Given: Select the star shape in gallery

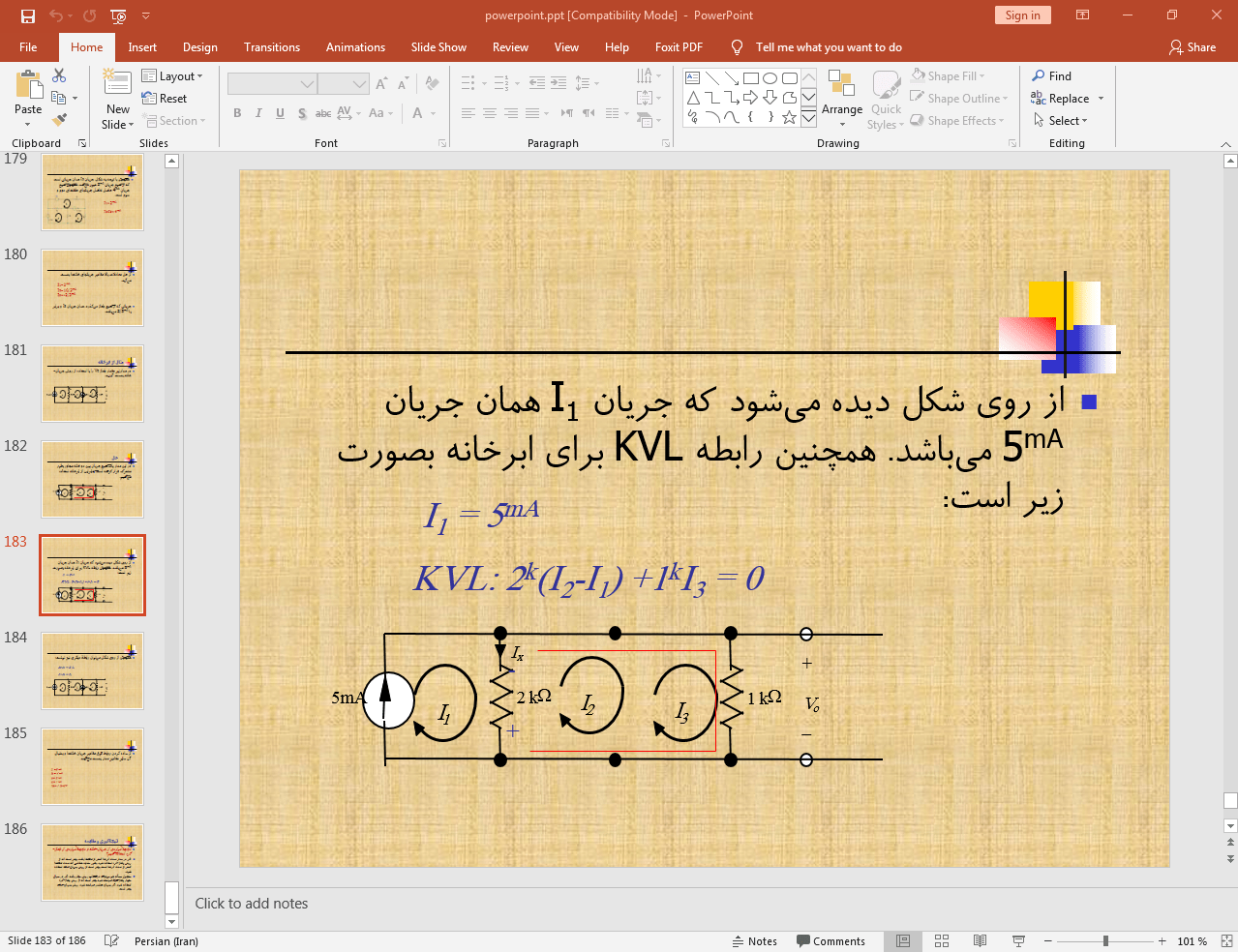Looking at the screenshot, I should (x=790, y=117).
